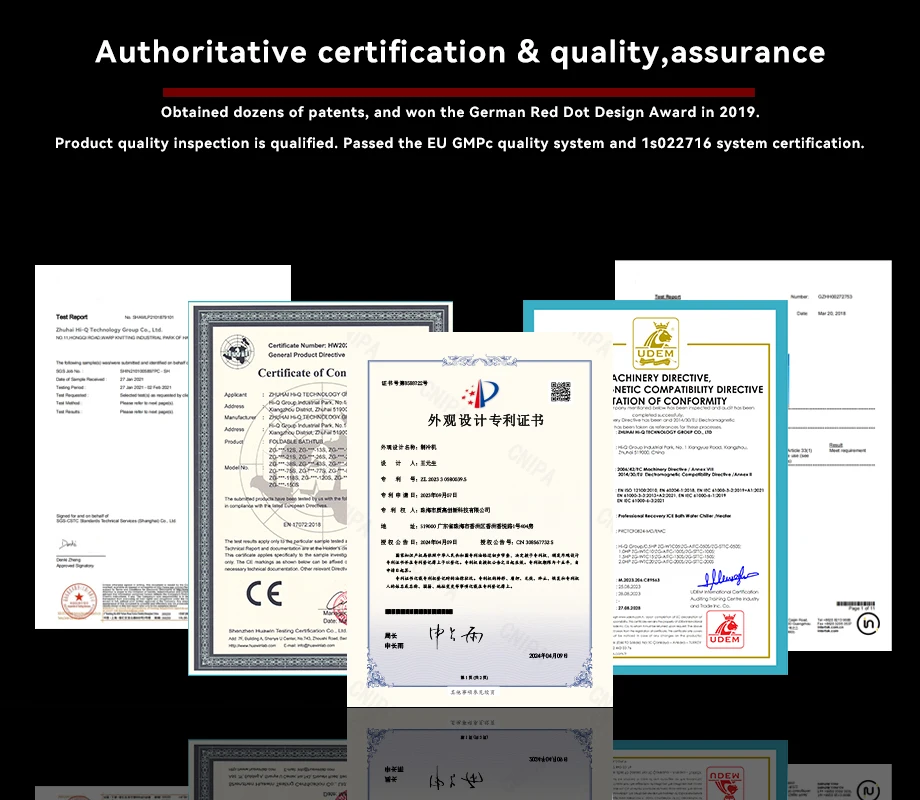Click 'FOLDABLE BATHTUB' product text on the certificate
920x800 pixels.
296,441
